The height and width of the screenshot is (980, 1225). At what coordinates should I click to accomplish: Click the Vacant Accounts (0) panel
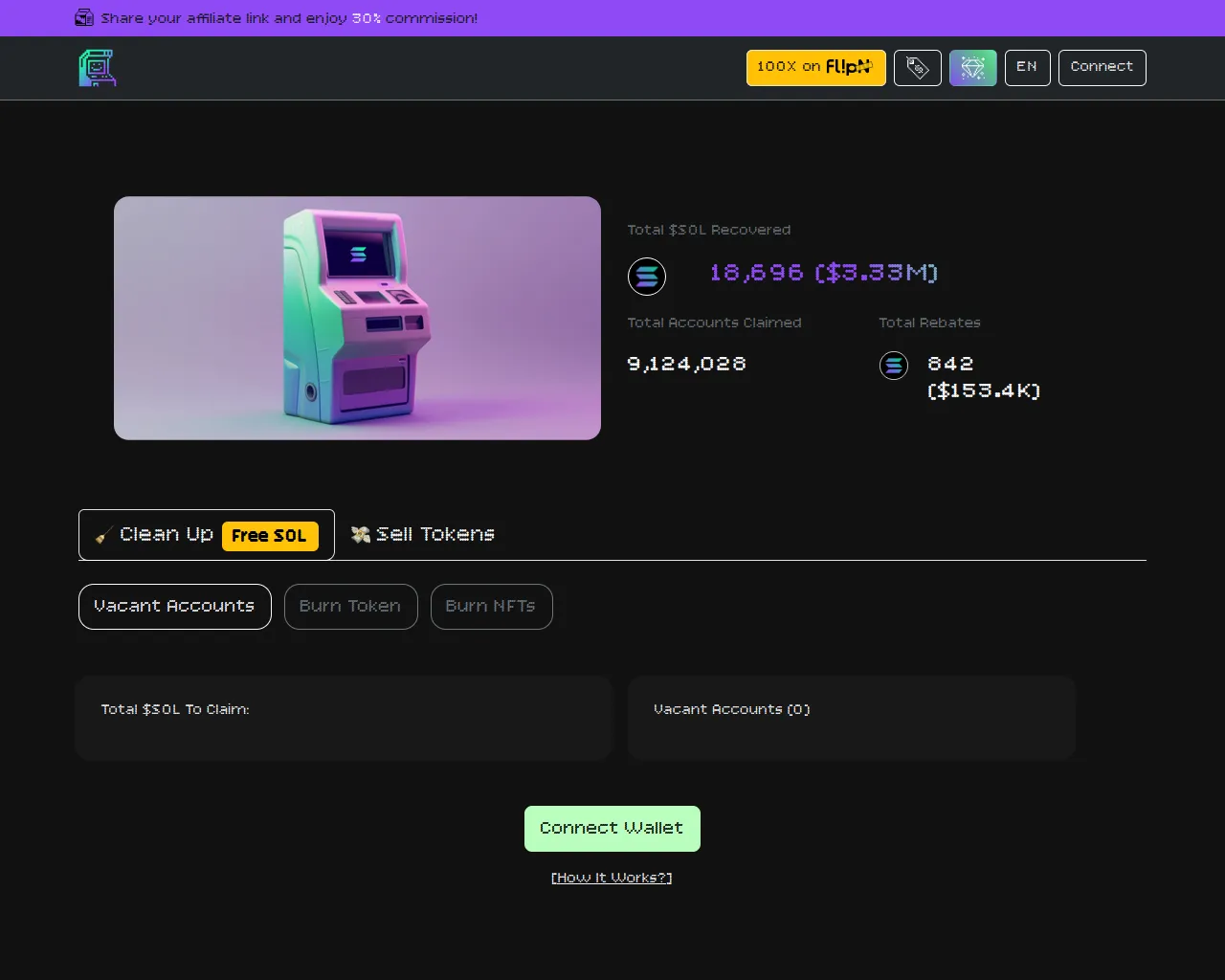852,718
